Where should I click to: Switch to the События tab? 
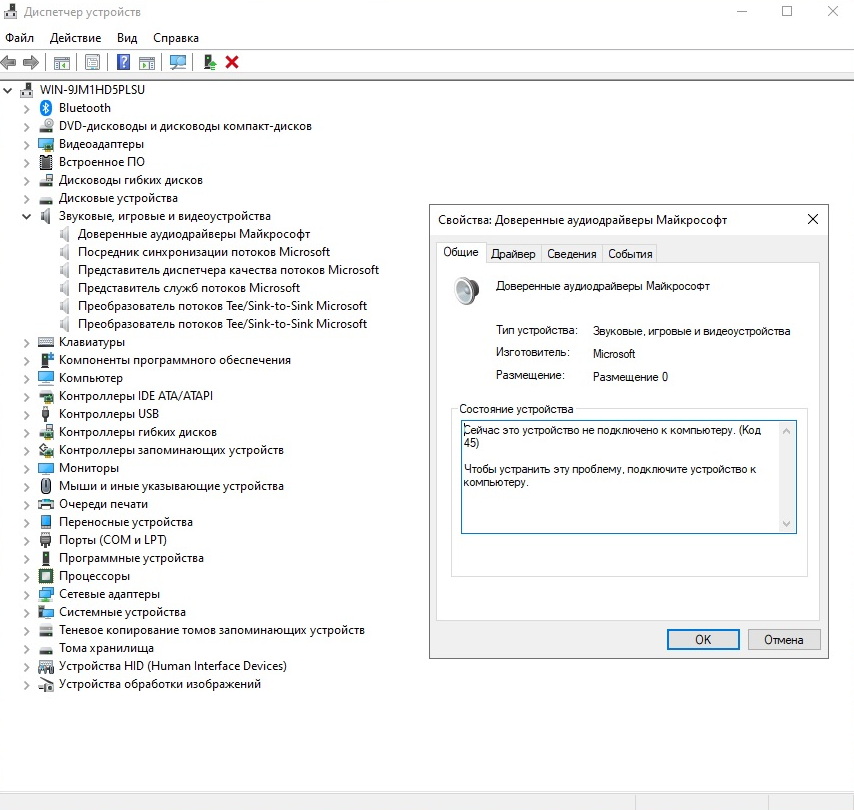click(630, 254)
